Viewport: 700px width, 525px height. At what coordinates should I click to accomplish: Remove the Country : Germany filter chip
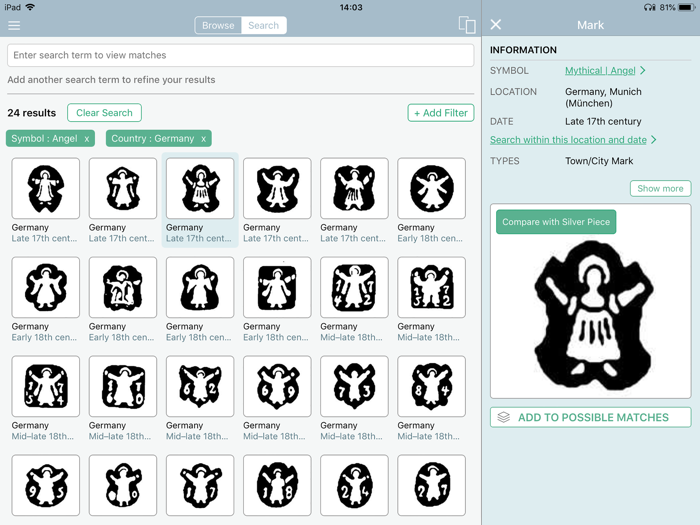[x=203, y=139]
